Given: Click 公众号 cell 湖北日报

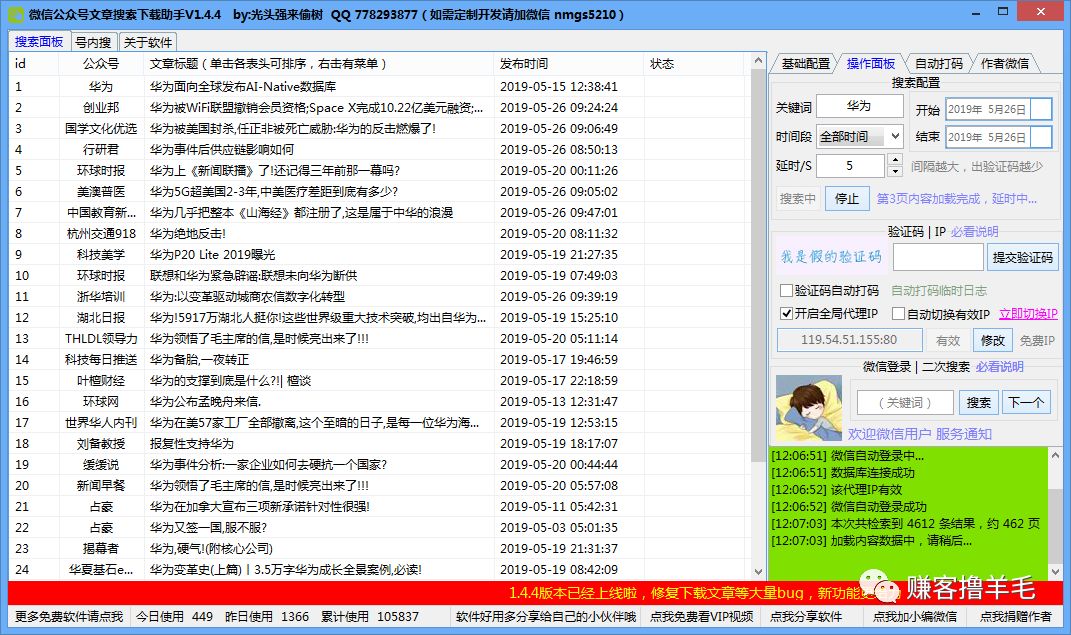Looking at the screenshot, I should [x=101, y=318].
